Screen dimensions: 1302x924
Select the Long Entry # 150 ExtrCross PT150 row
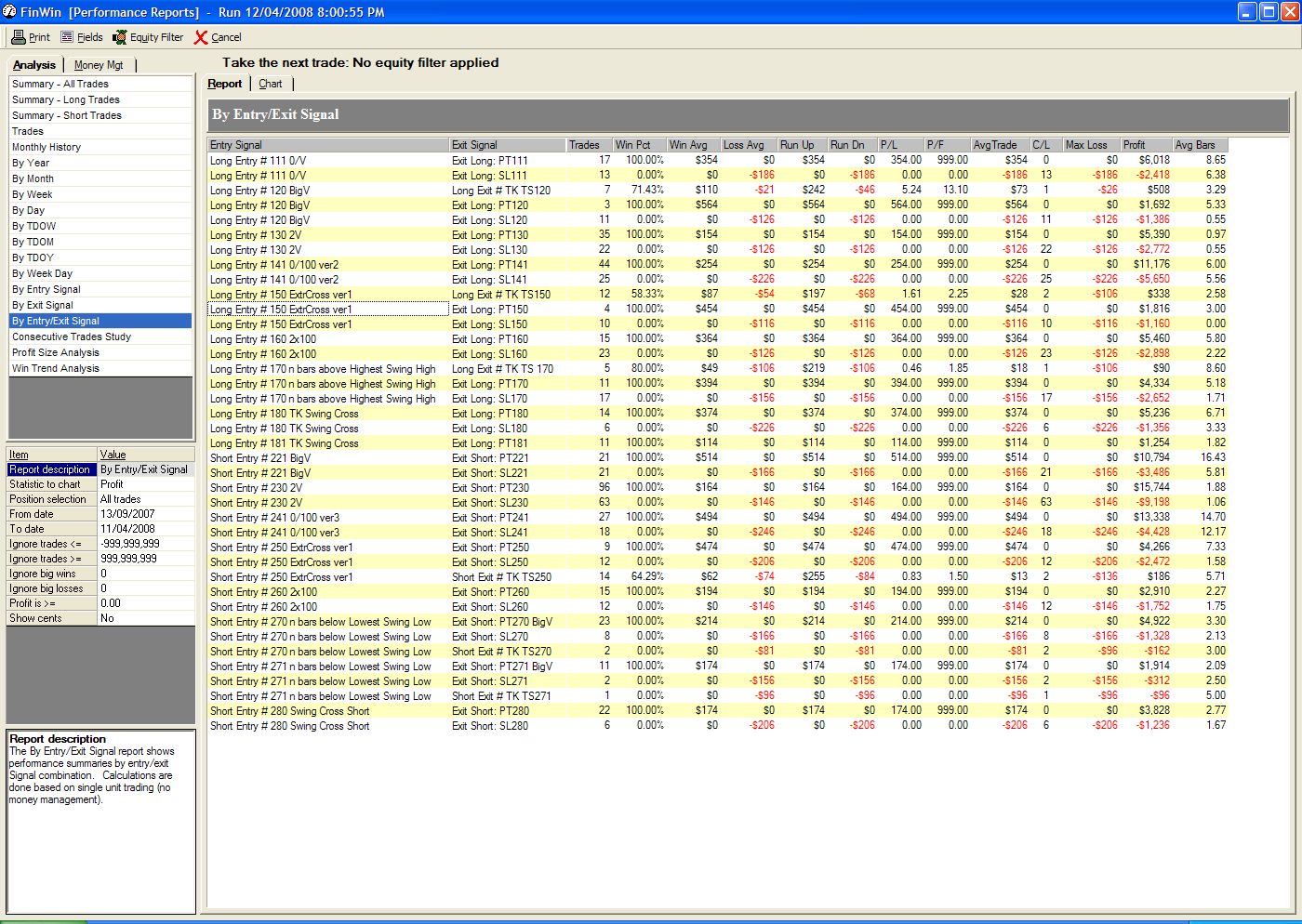pyautogui.click(x=327, y=310)
